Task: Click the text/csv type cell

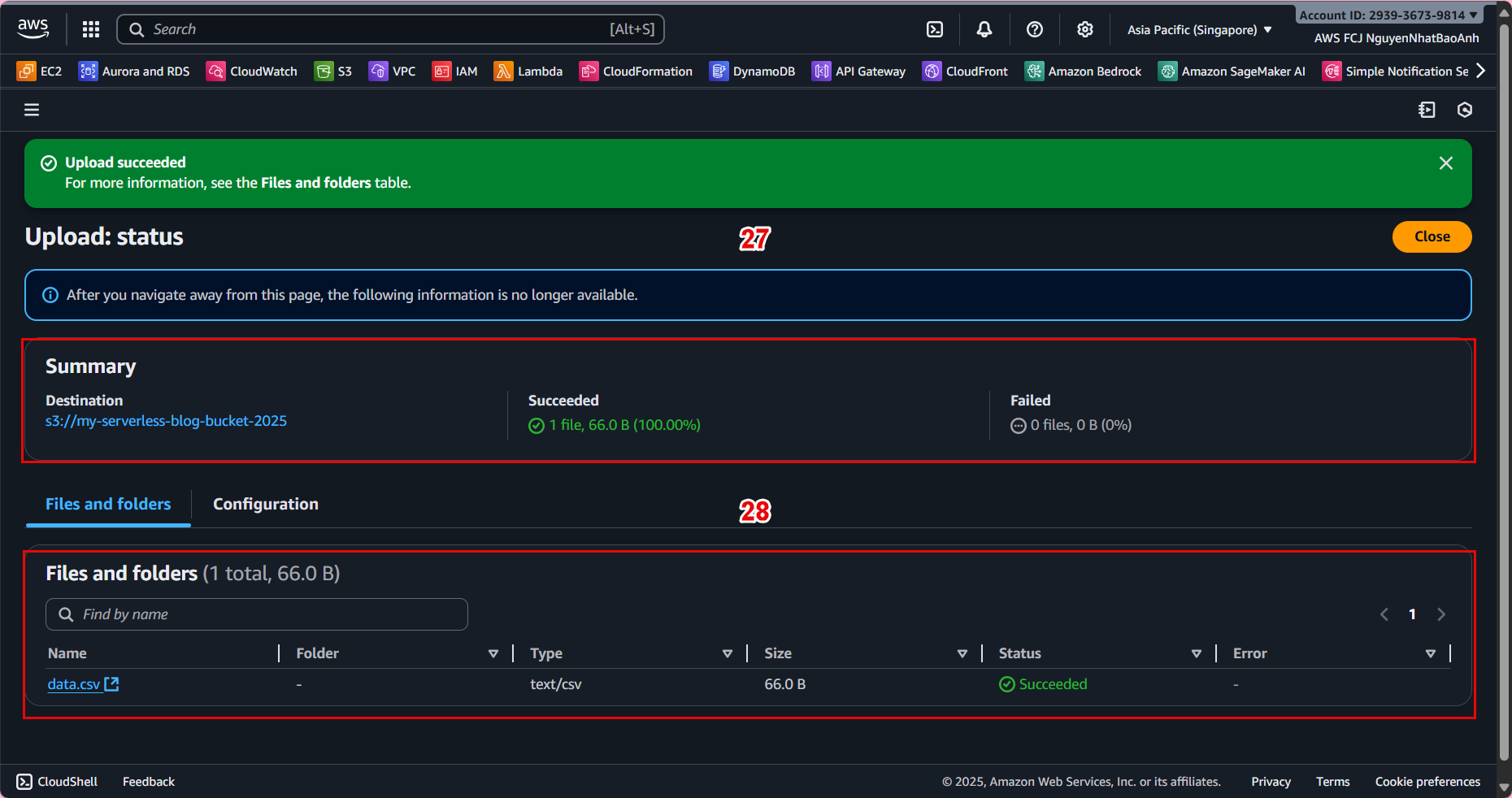Action: click(x=556, y=684)
